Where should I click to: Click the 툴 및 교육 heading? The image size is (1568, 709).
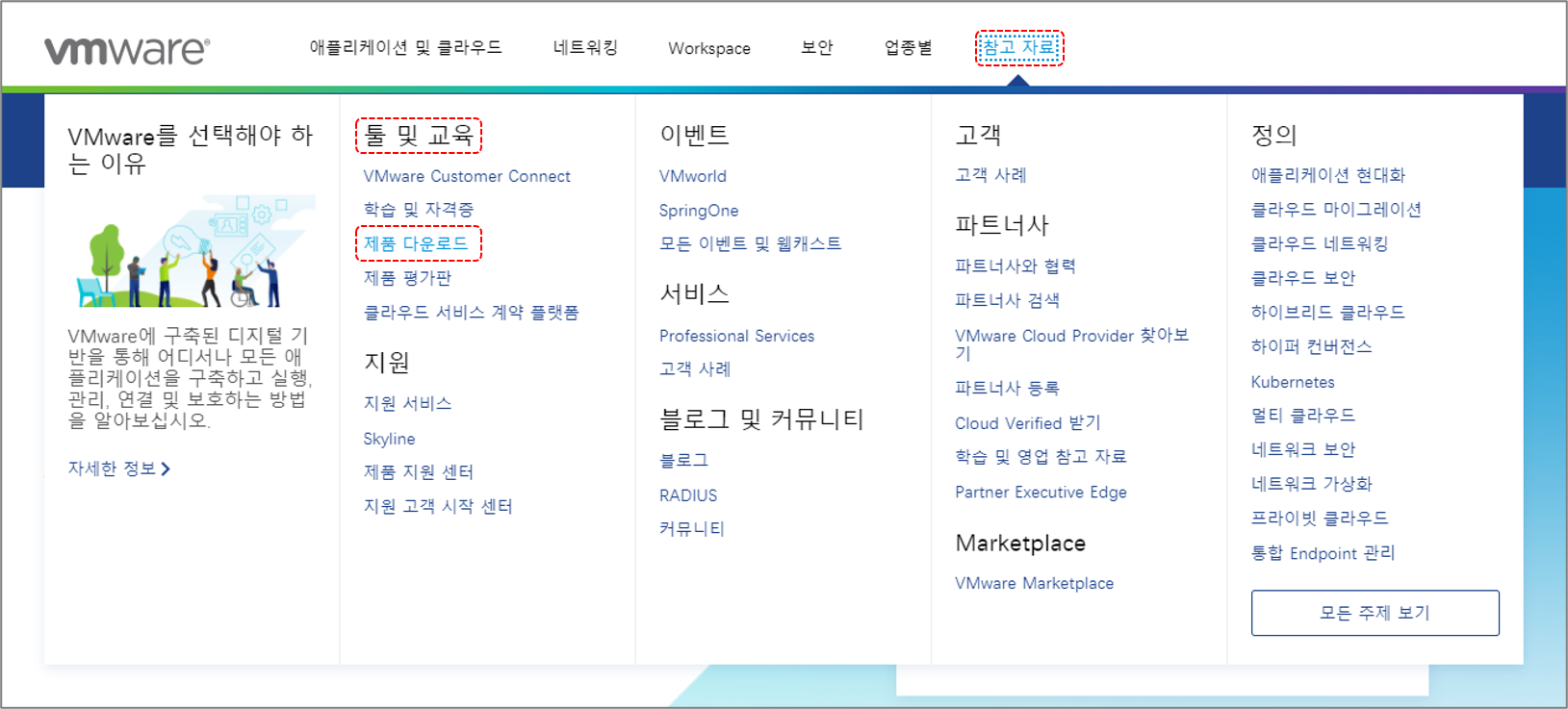click(419, 136)
